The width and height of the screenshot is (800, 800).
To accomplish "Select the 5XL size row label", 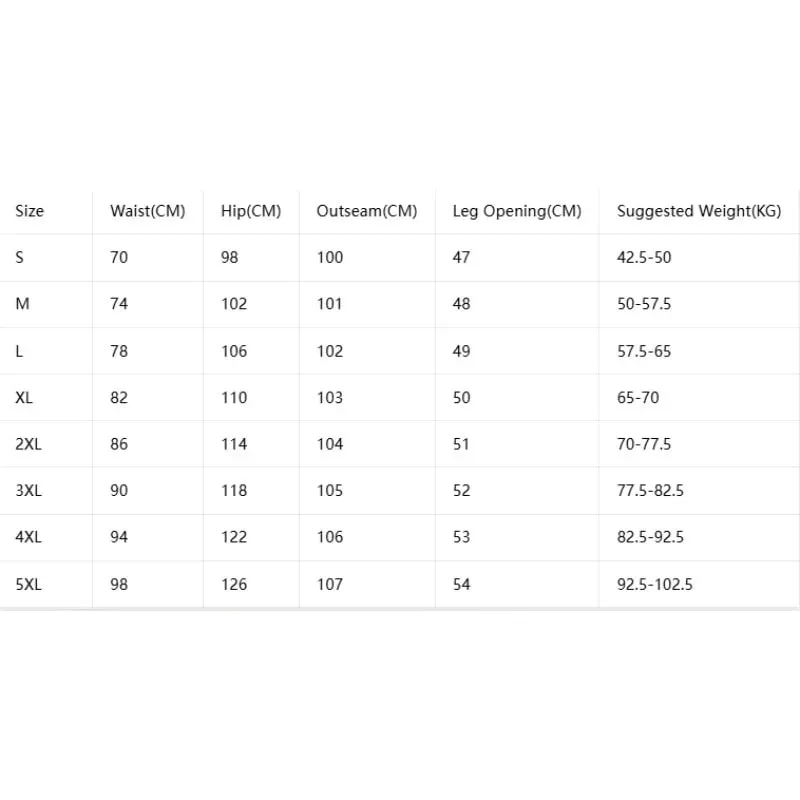I will 29,584.
